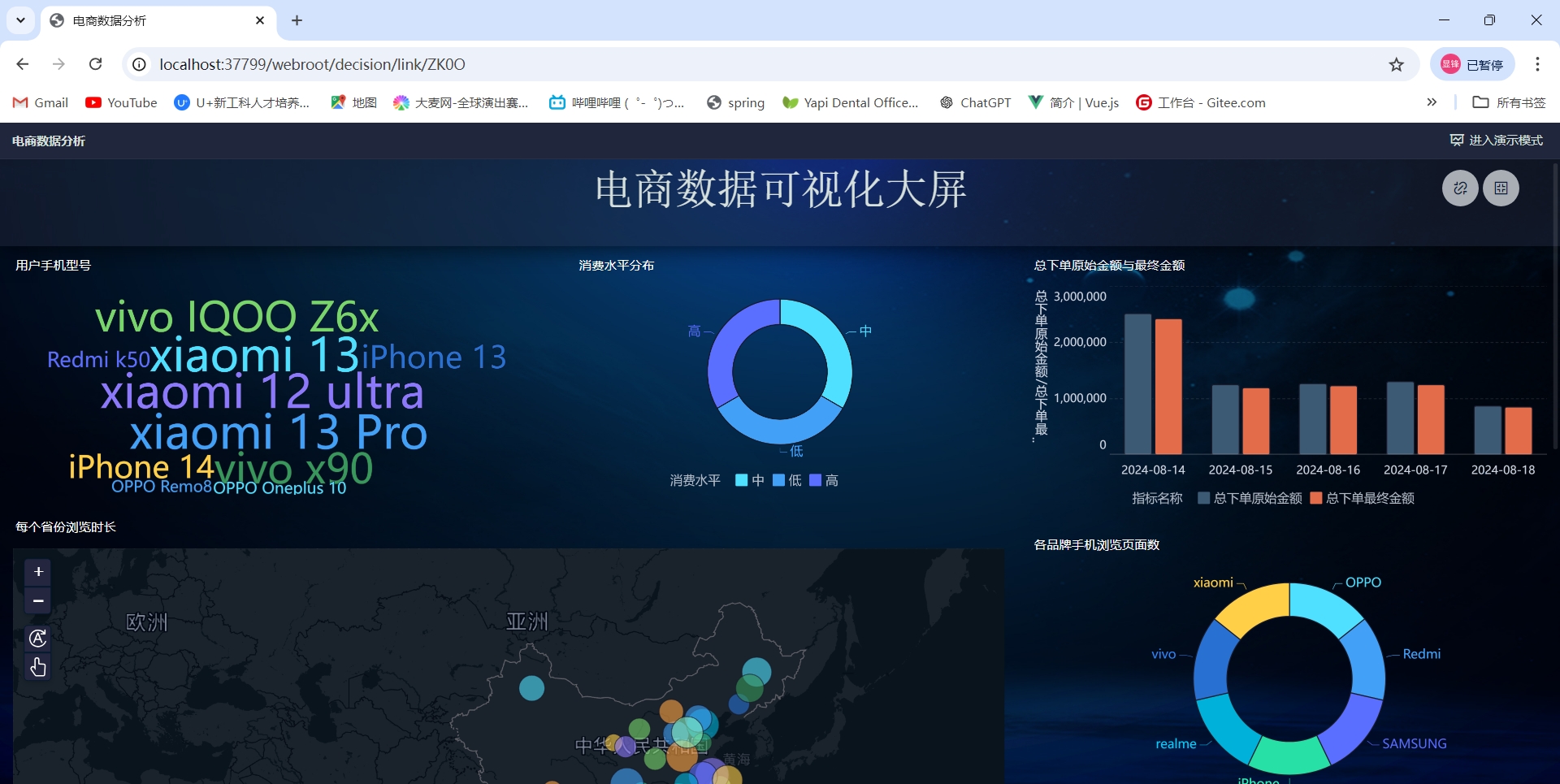Screen dimensions: 1560x784
Task: Click 'Redmi k50' in word cloud
Action: (98, 360)
